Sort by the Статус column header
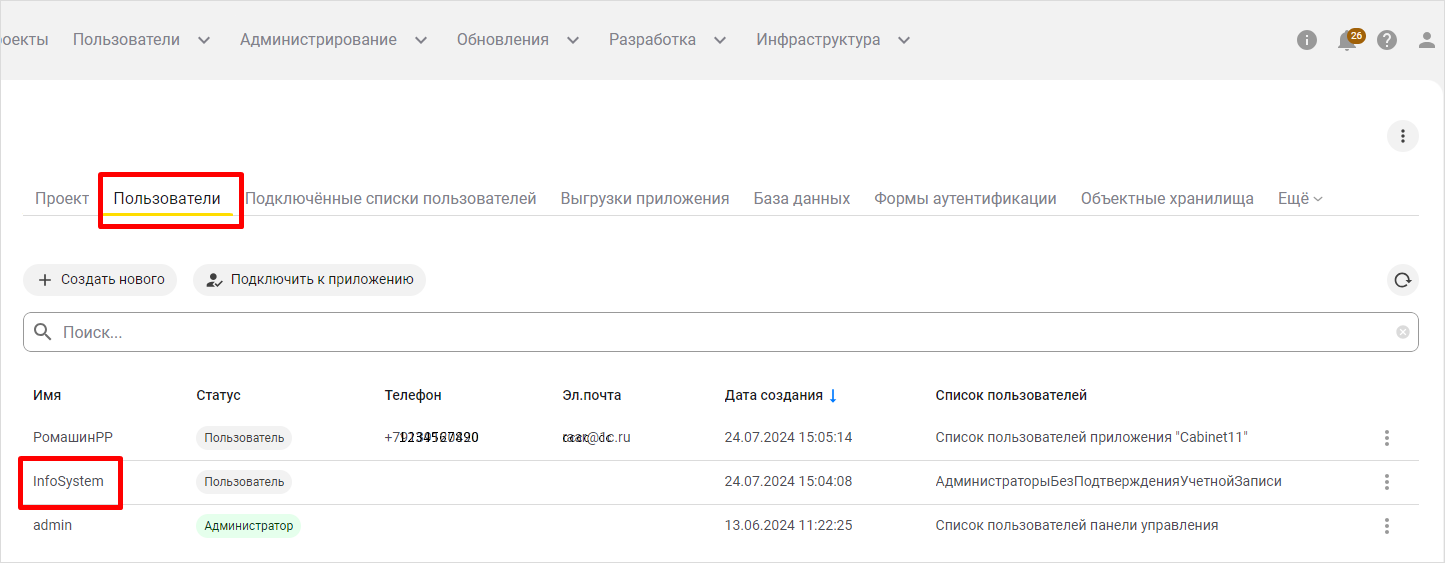 (218, 396)
